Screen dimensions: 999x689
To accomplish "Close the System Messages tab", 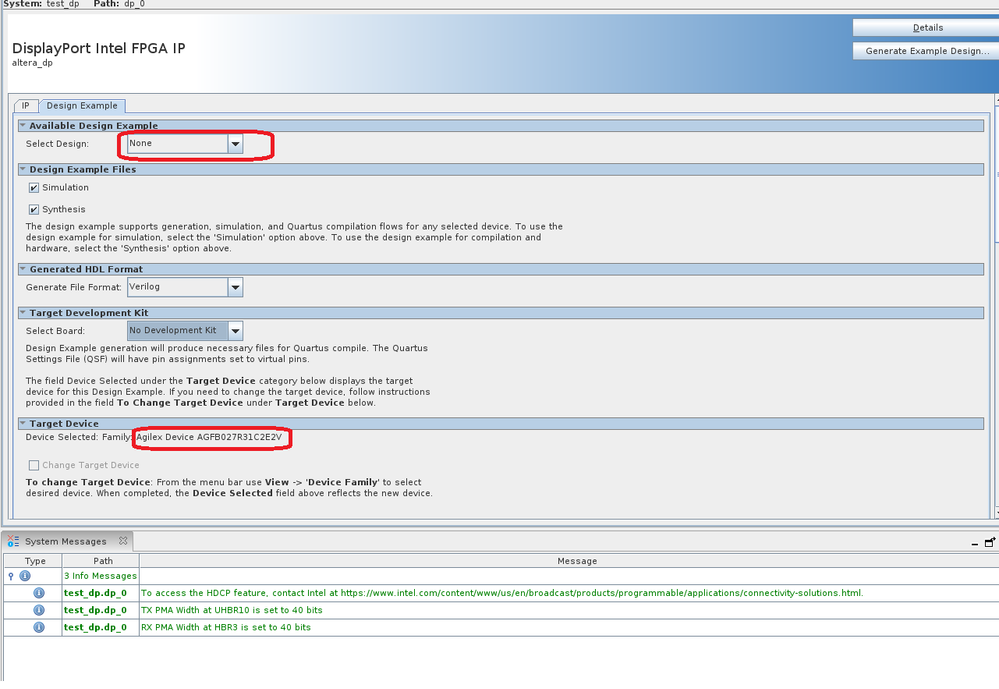I will pos(123,540).
